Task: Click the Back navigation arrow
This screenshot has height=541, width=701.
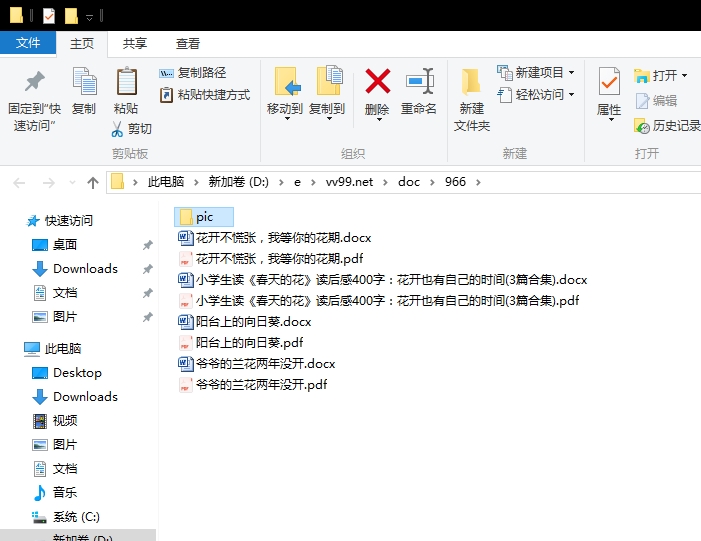Action: (19, 182)
